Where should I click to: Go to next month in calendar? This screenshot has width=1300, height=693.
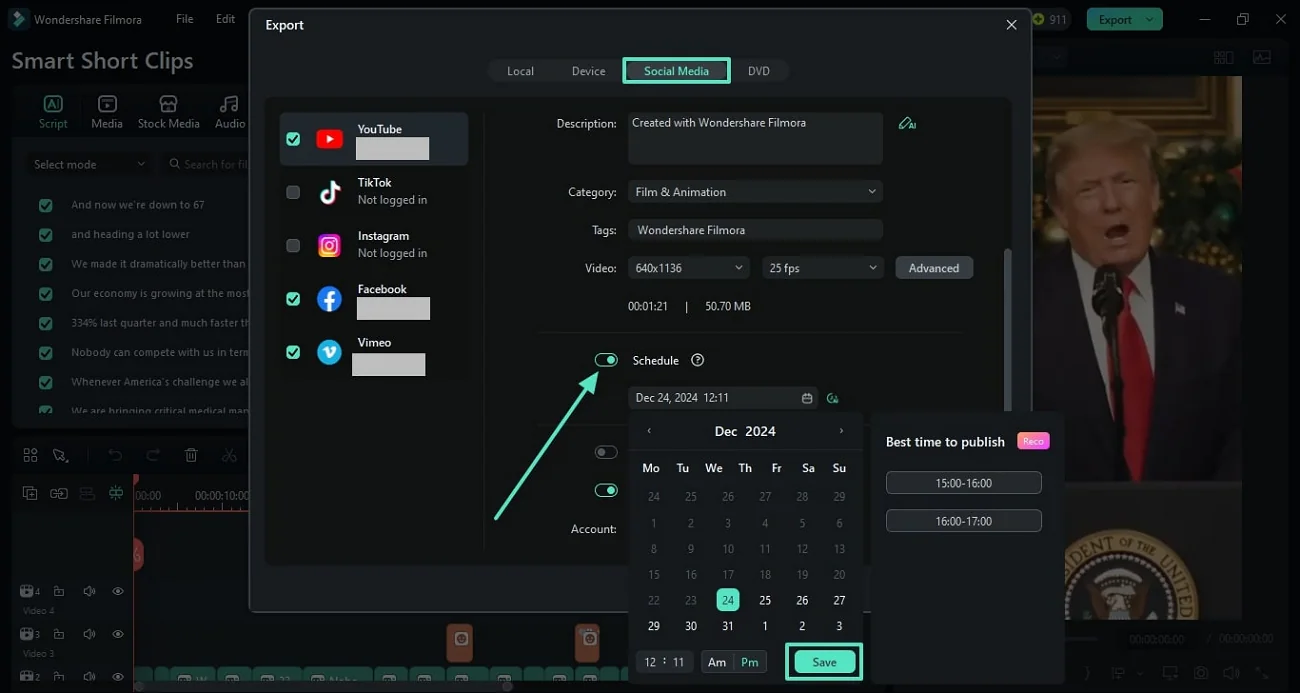point(841,431)
